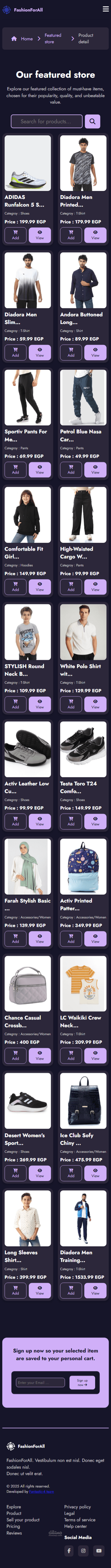Focus the Search for products field
This screenshot has height=1568, width=111.
pos(47,121)
